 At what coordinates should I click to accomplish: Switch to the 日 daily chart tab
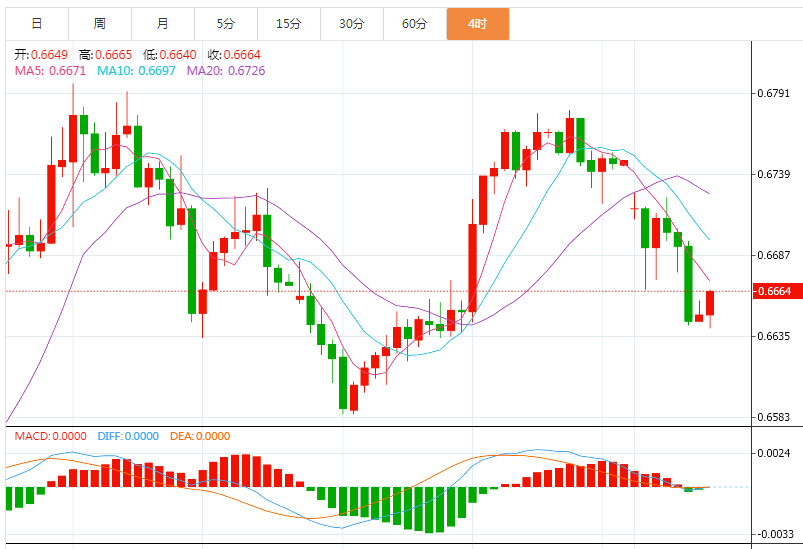pyautogui.click(x=37, y=23)
